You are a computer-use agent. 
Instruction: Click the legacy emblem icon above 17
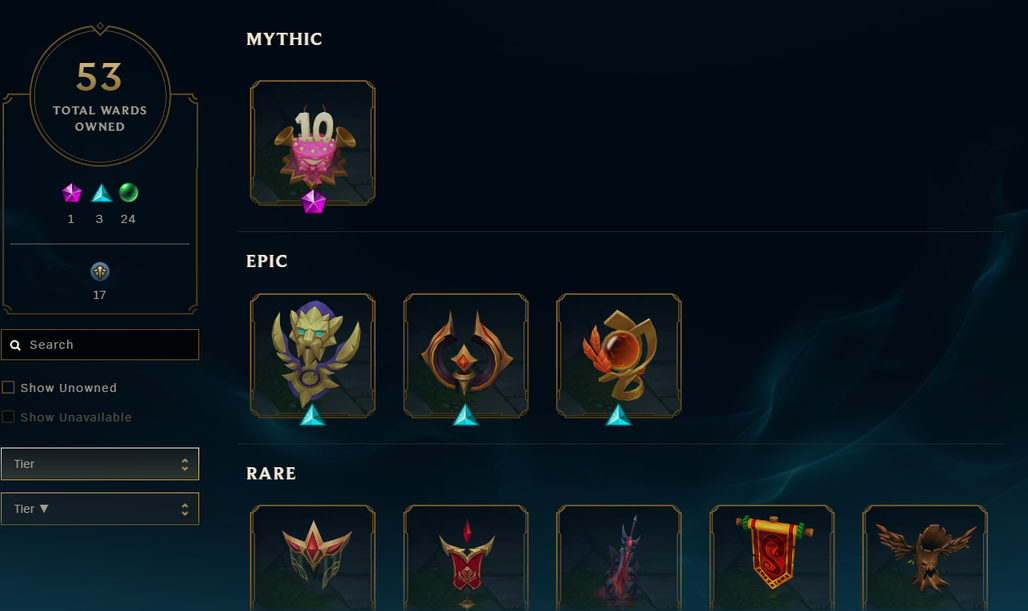pyautogui.click(x=100, y=271)
